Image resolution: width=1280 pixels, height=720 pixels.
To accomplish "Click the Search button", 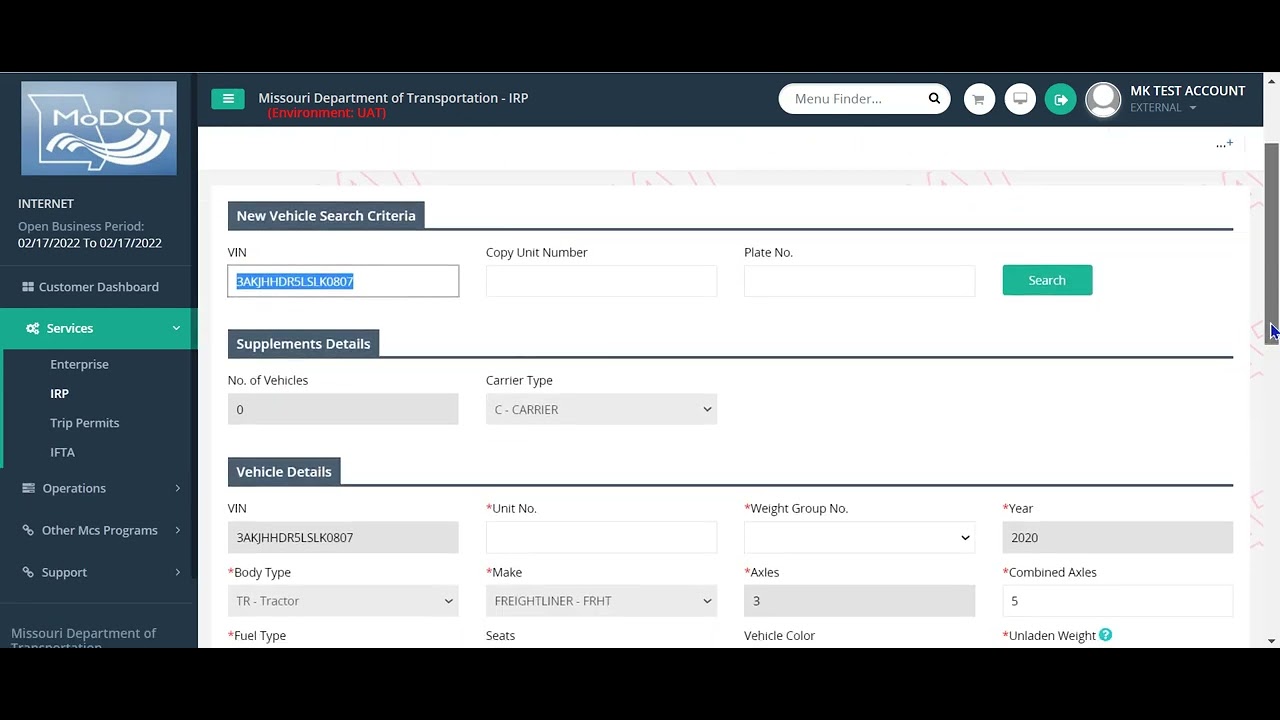I will [1047, 280].
